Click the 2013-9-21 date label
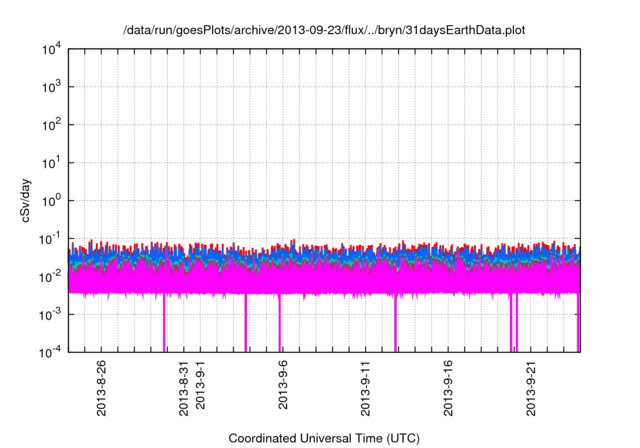The height and width of the screenshot is (448, 640). click(x=531, y=388)
